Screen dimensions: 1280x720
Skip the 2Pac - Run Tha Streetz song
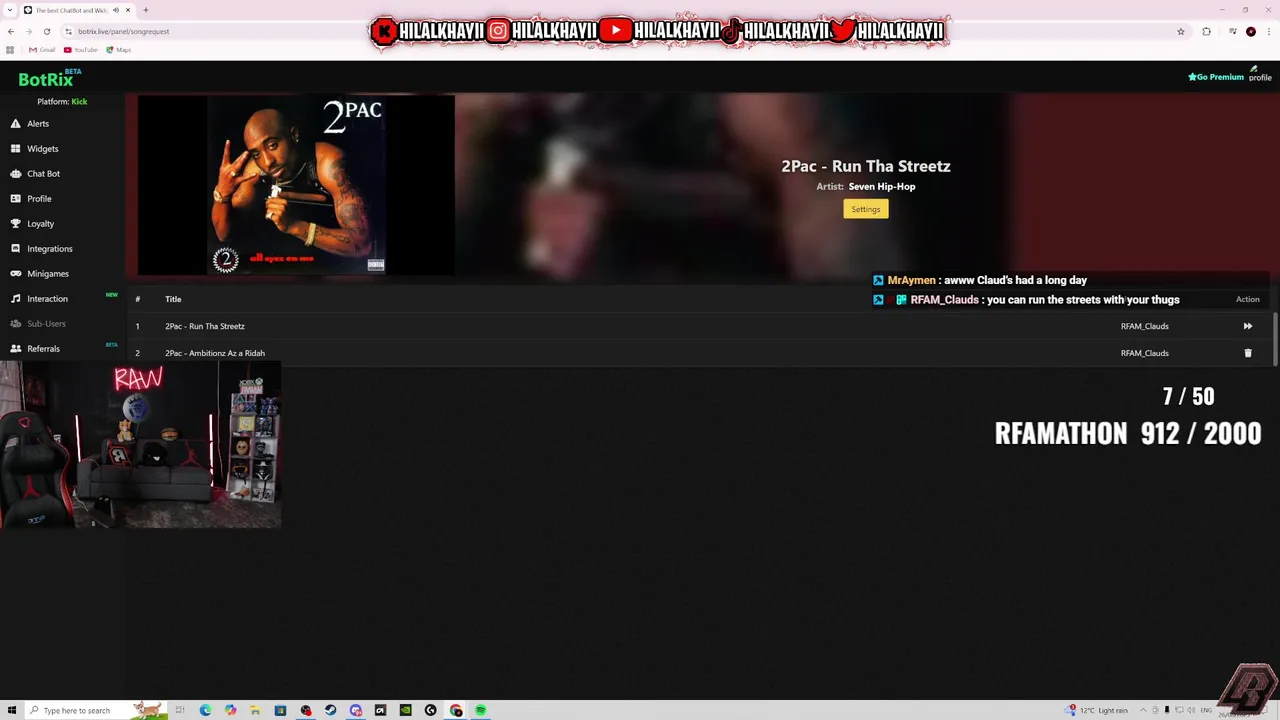point(1248,326)
